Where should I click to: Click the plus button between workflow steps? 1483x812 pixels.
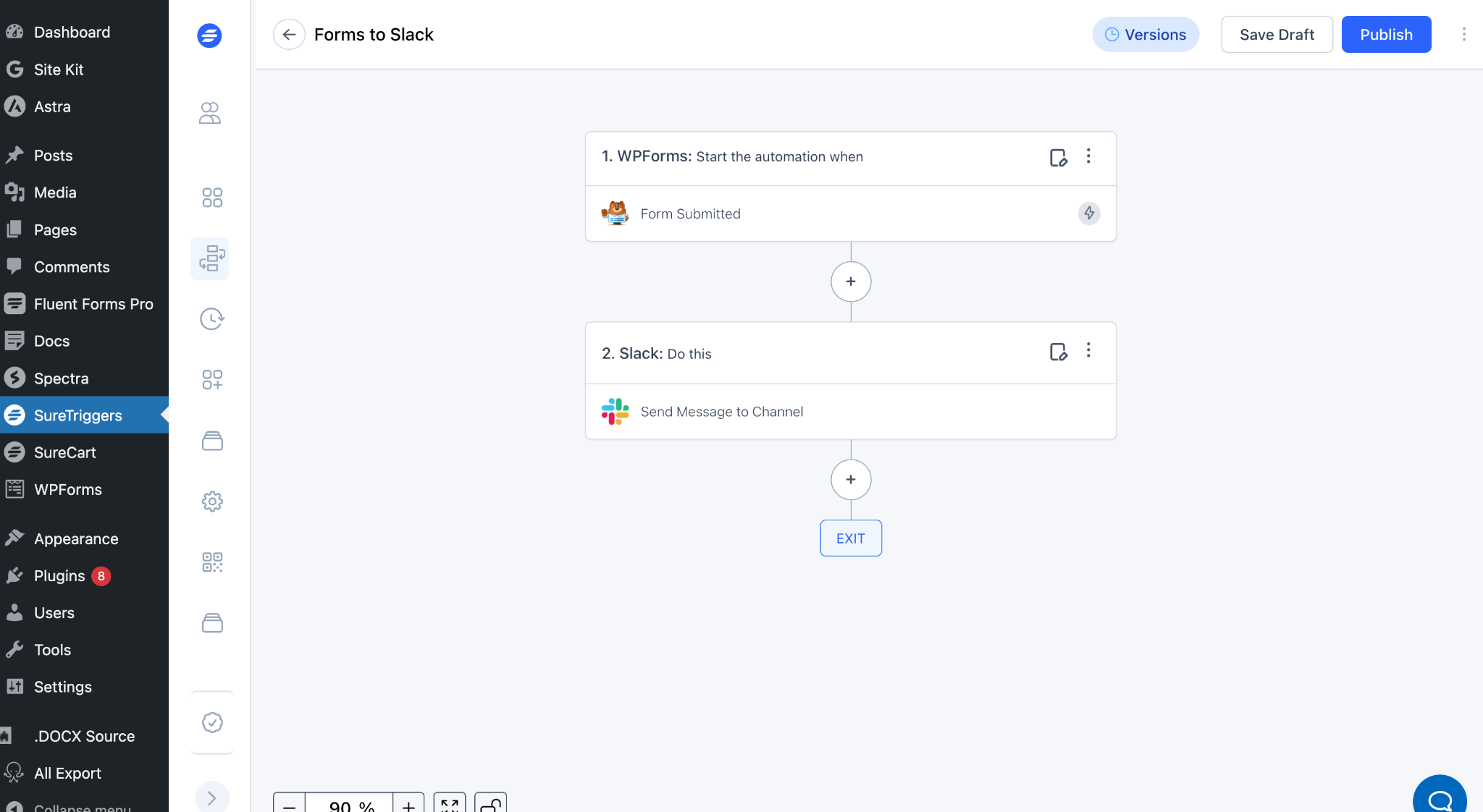click(850, 281)
